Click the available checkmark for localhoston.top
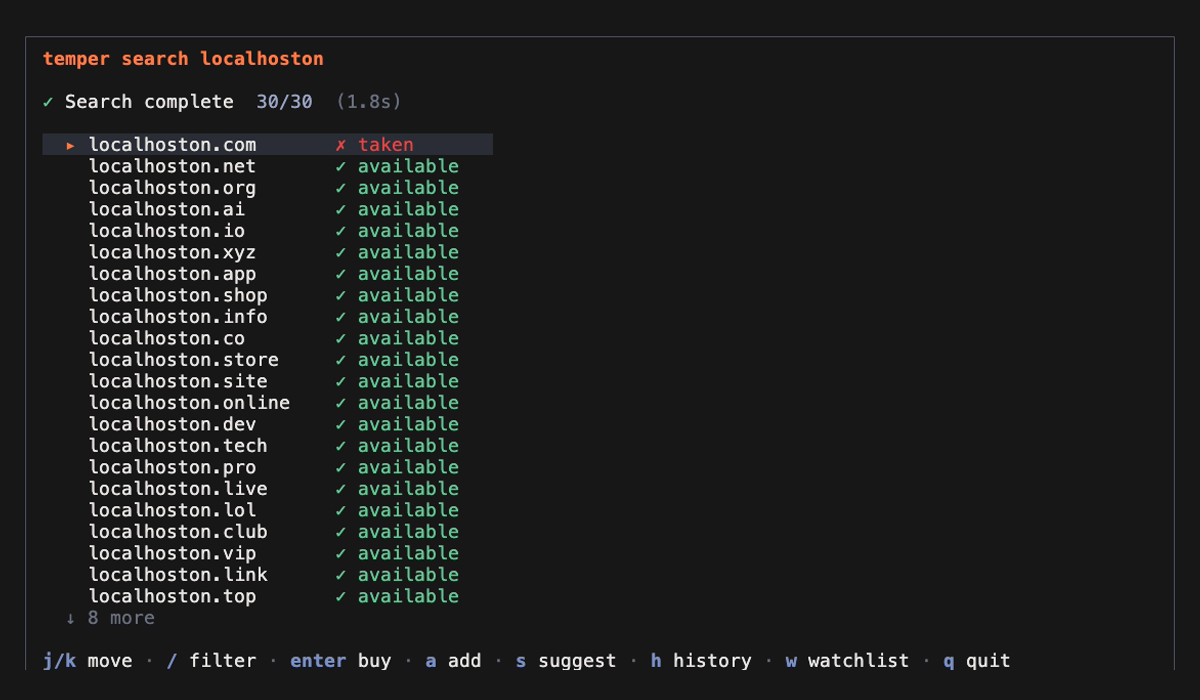 point(341,596)
